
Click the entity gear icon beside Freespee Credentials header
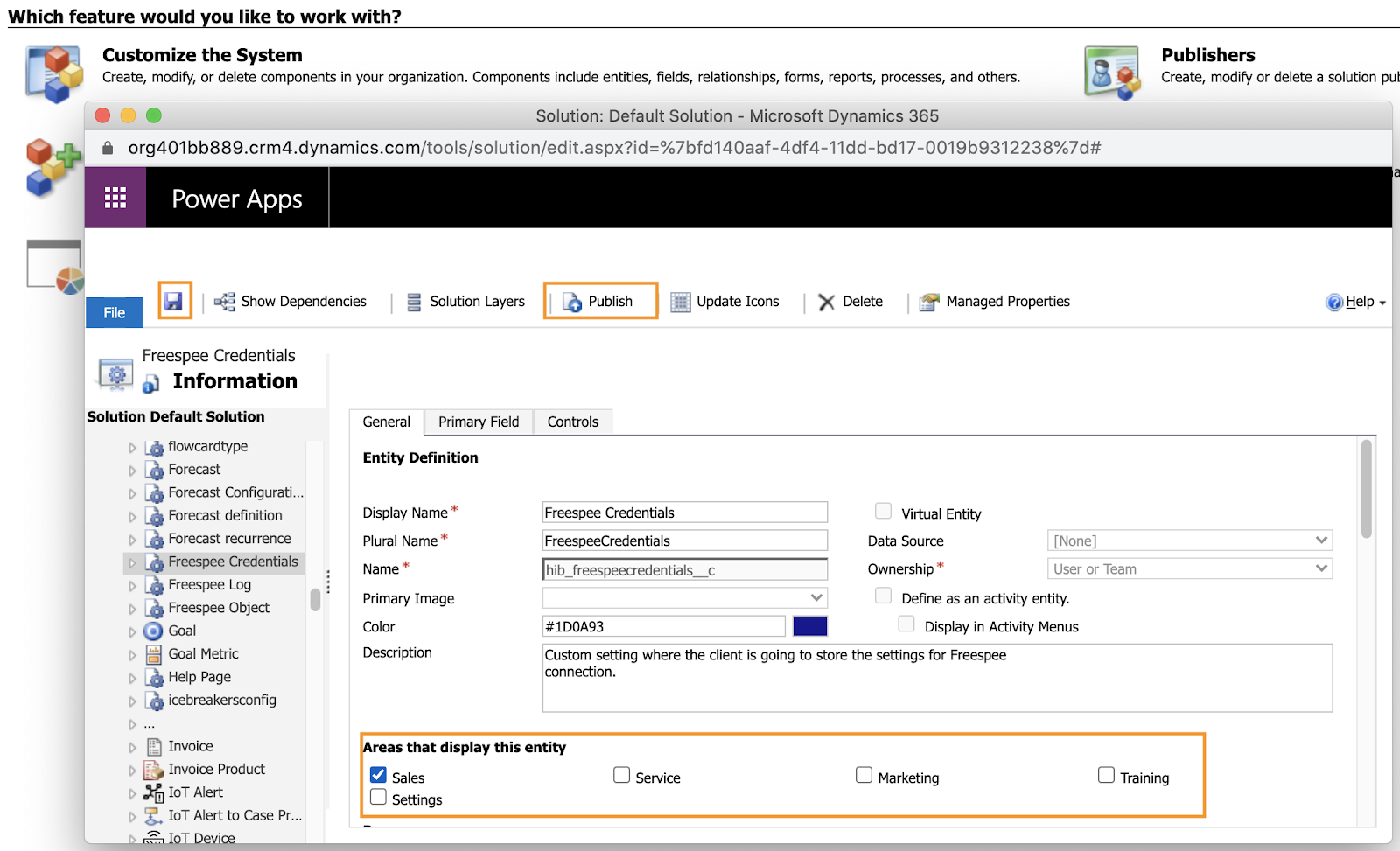point(115,373)
